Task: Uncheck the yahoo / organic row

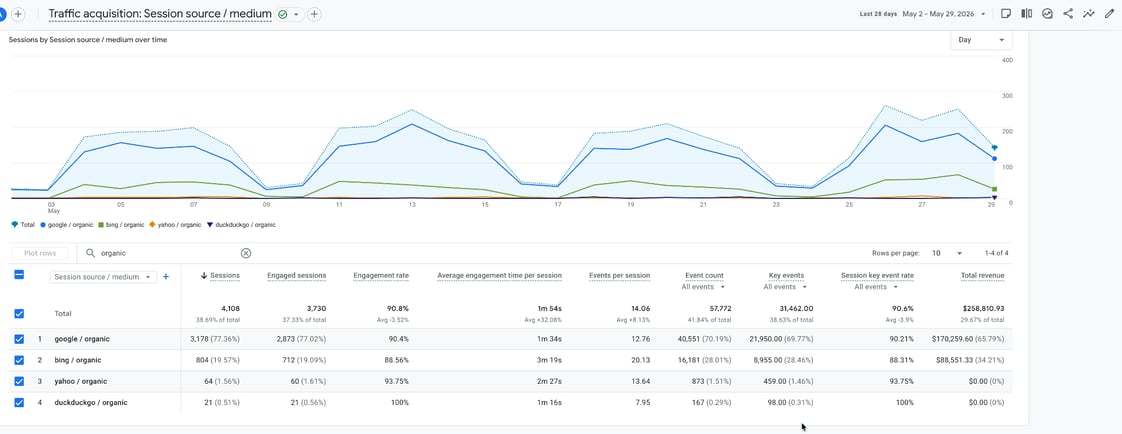Action: tap(19, 381)
